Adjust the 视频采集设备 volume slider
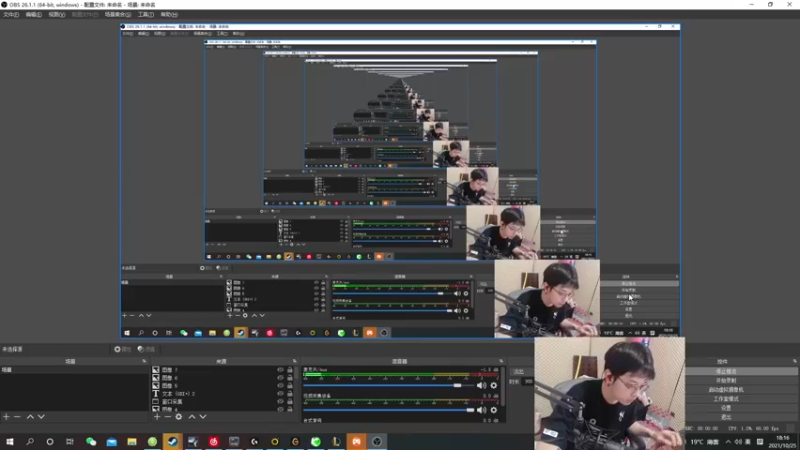 [388, 410]
